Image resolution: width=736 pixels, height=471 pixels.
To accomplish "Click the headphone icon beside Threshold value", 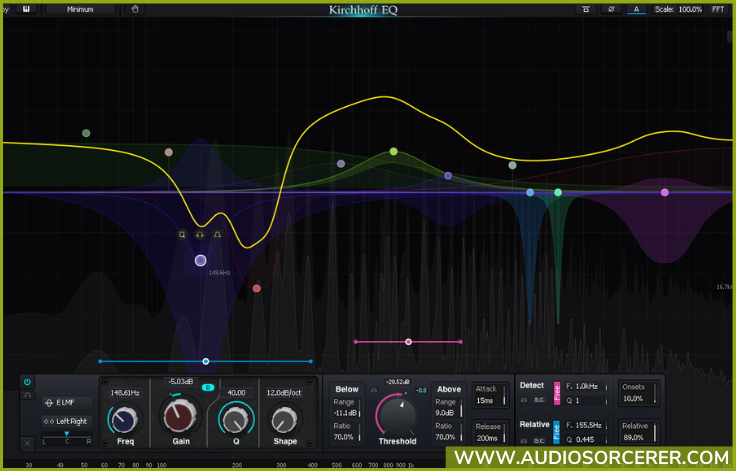I will click(374, 390).
